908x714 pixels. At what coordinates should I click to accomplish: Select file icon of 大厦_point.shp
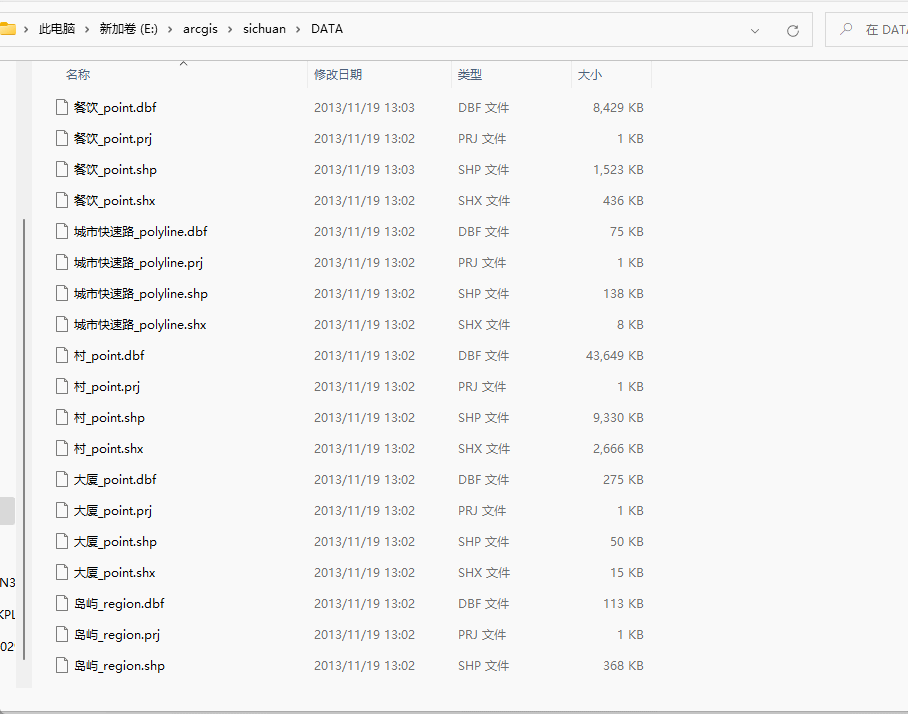(x=62, y=541)
